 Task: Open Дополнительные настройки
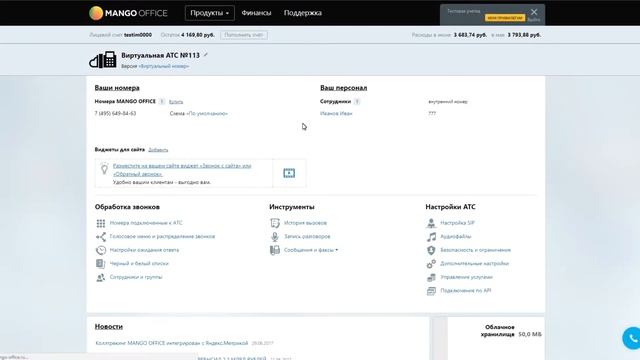[x=474, y=263]
